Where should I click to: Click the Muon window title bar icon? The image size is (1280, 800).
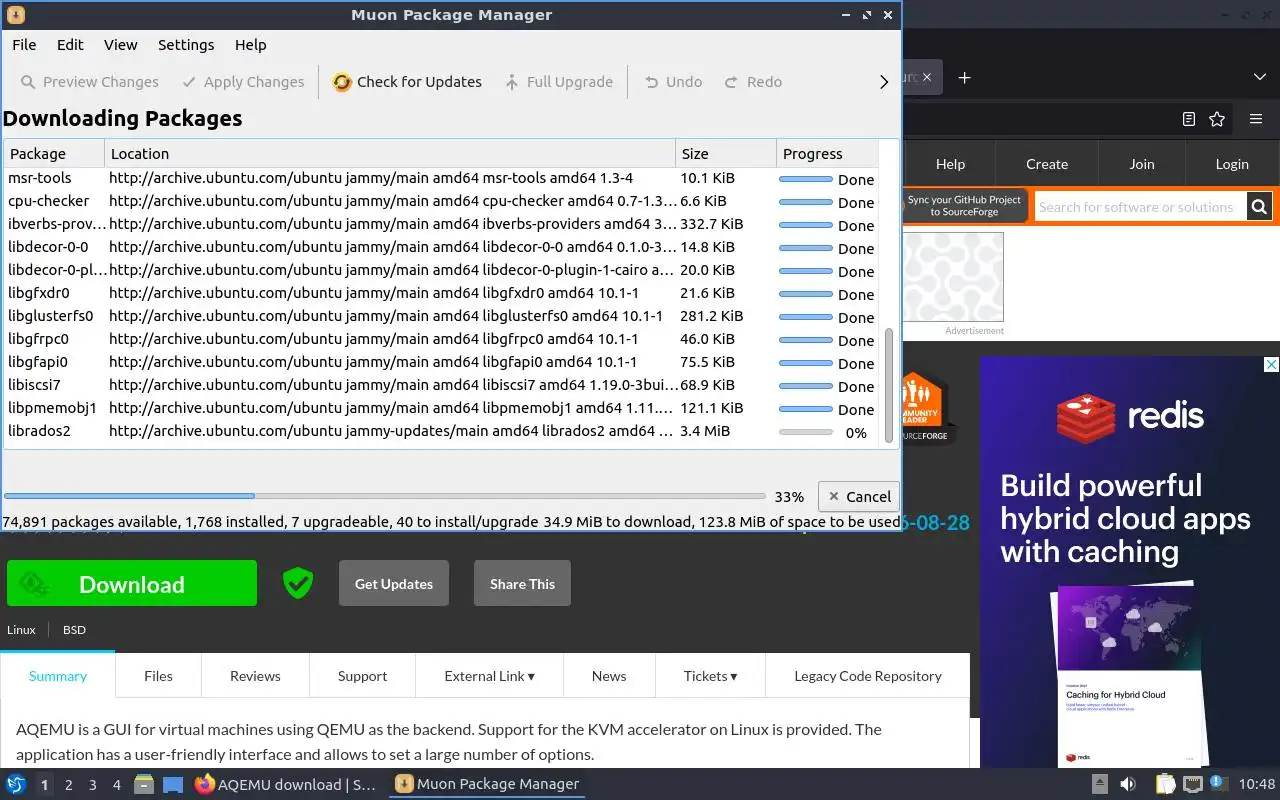coord(15,15)
